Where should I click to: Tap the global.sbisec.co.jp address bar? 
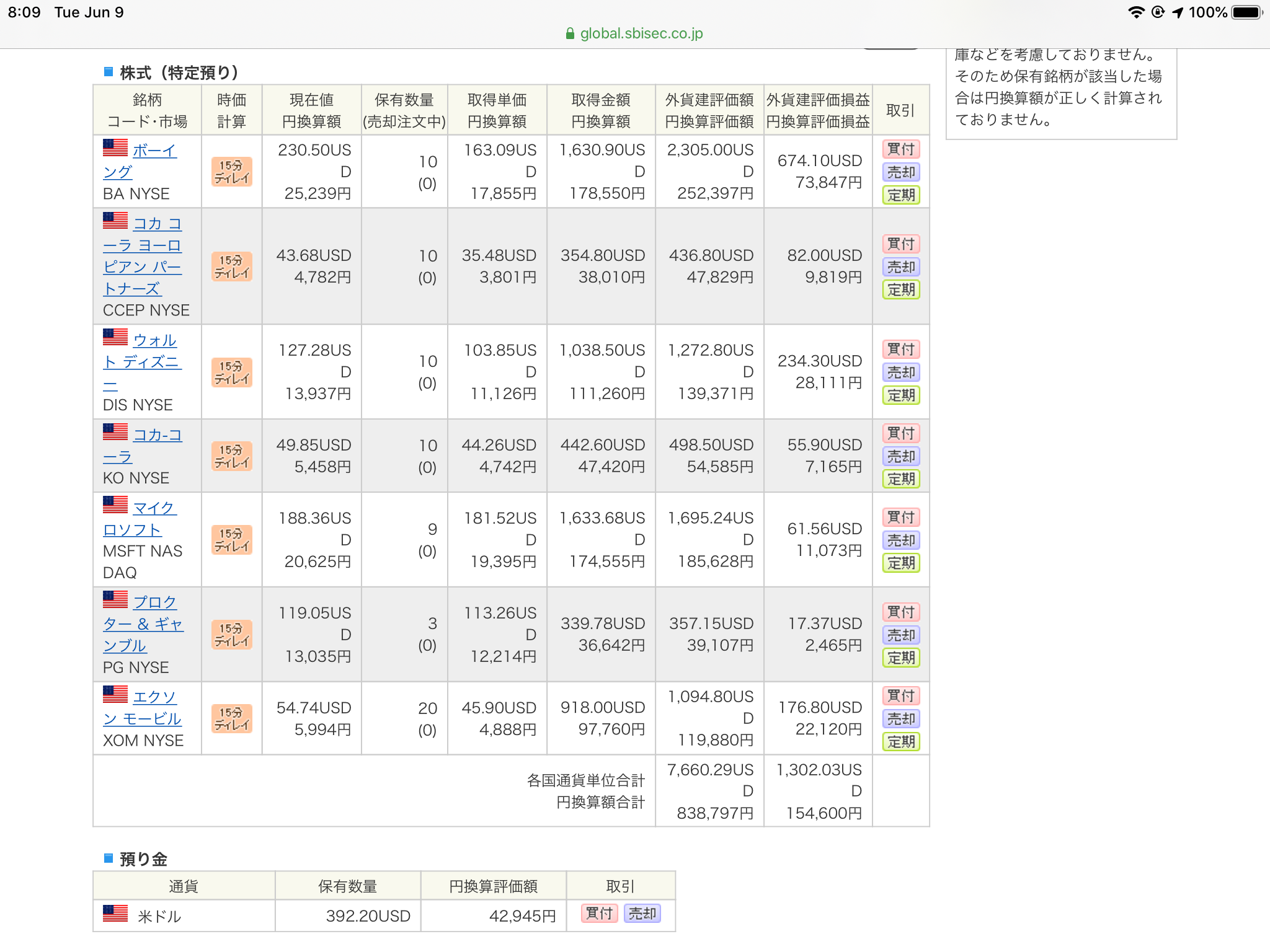(x=634, y=33)
